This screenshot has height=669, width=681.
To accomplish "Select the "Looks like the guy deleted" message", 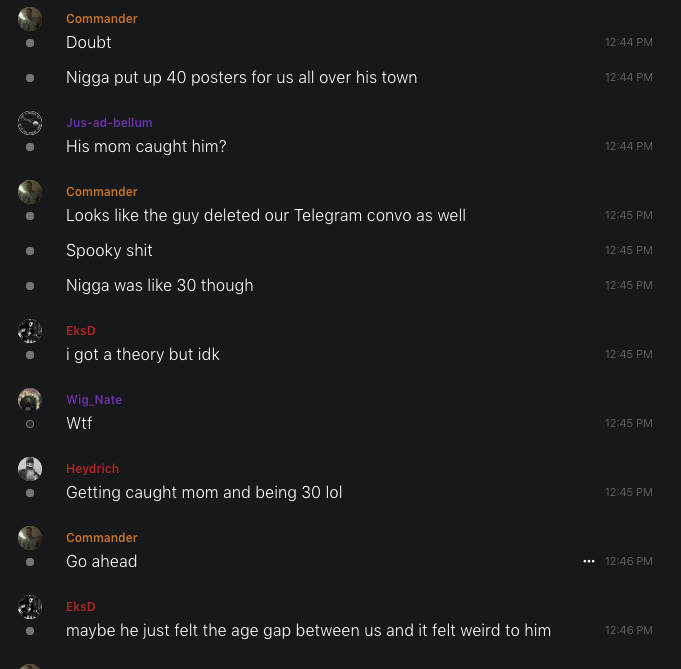I will click(266, 216).
